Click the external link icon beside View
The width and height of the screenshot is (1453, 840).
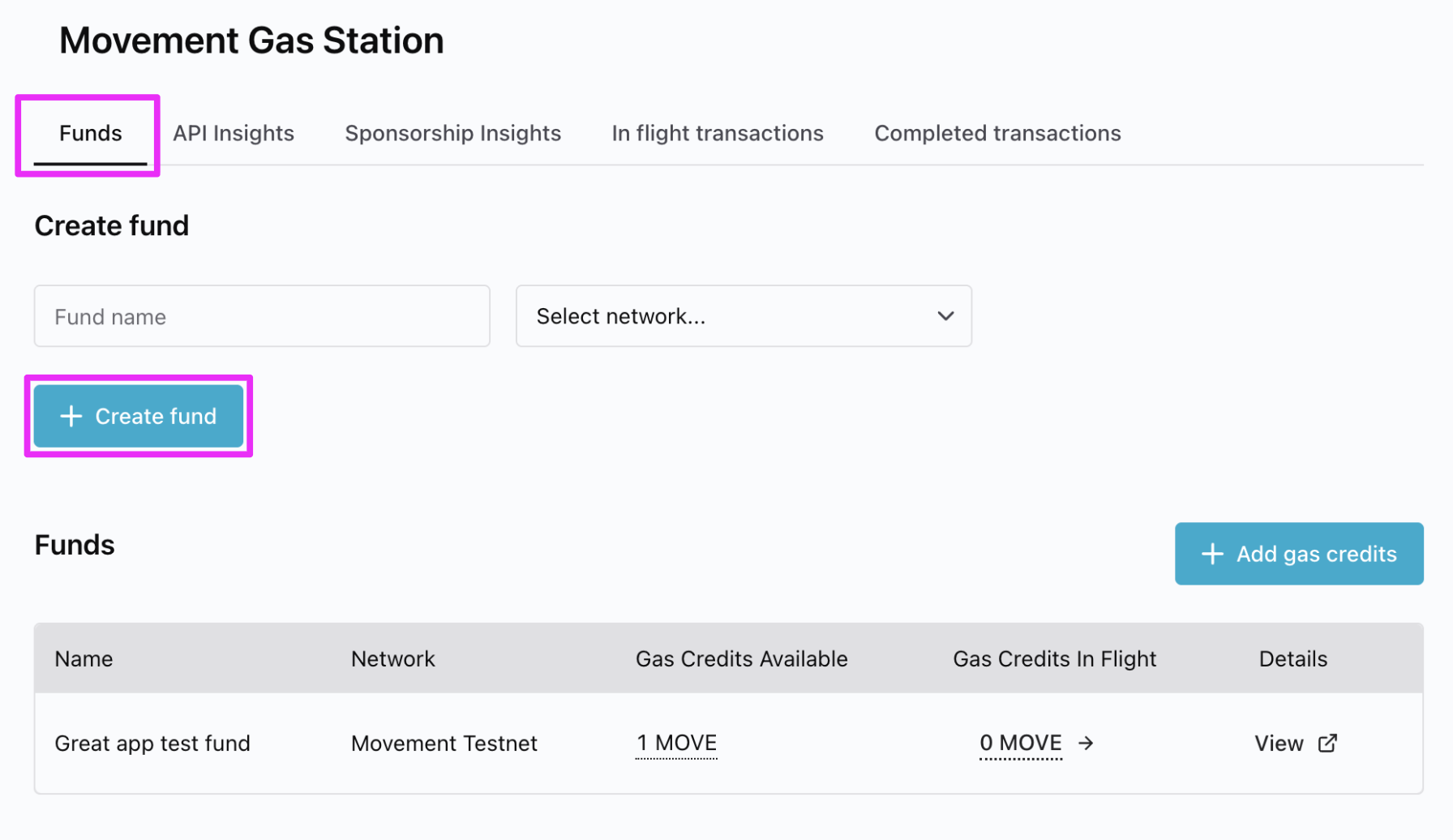pyautogui.click(x=1327, y=744)
